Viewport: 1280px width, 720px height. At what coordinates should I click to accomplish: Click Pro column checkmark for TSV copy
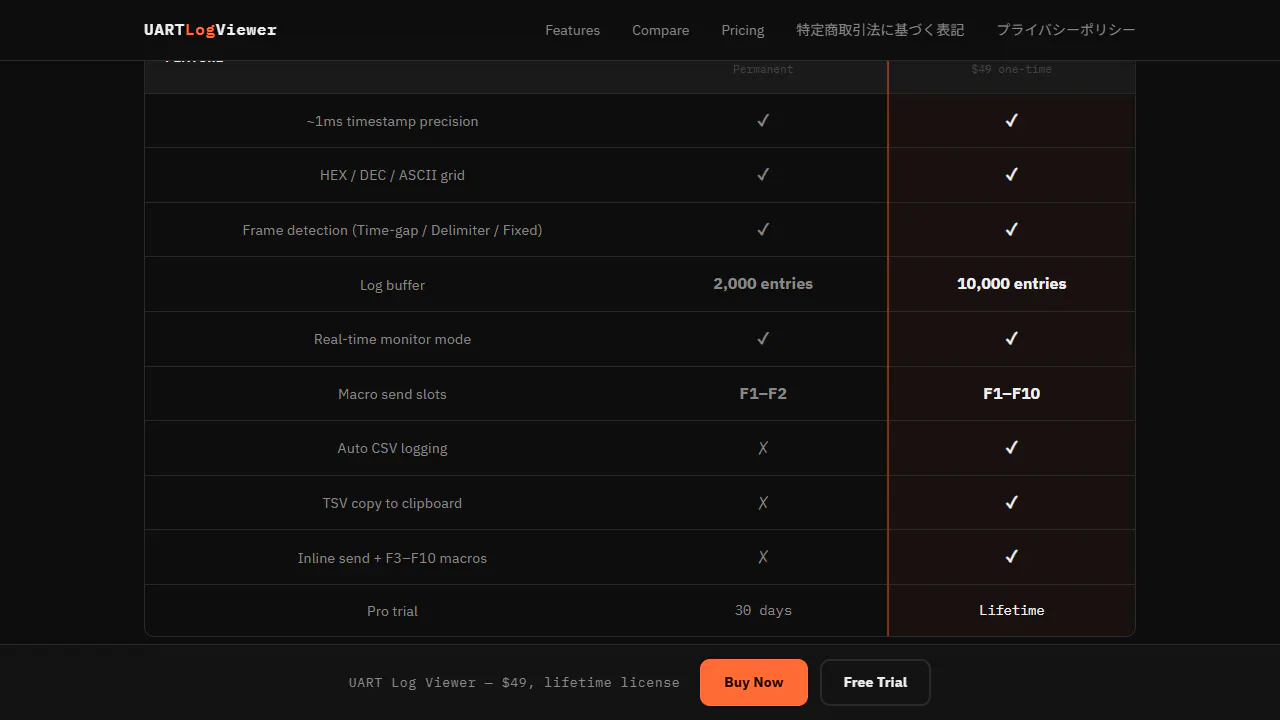click(1011, 502)
